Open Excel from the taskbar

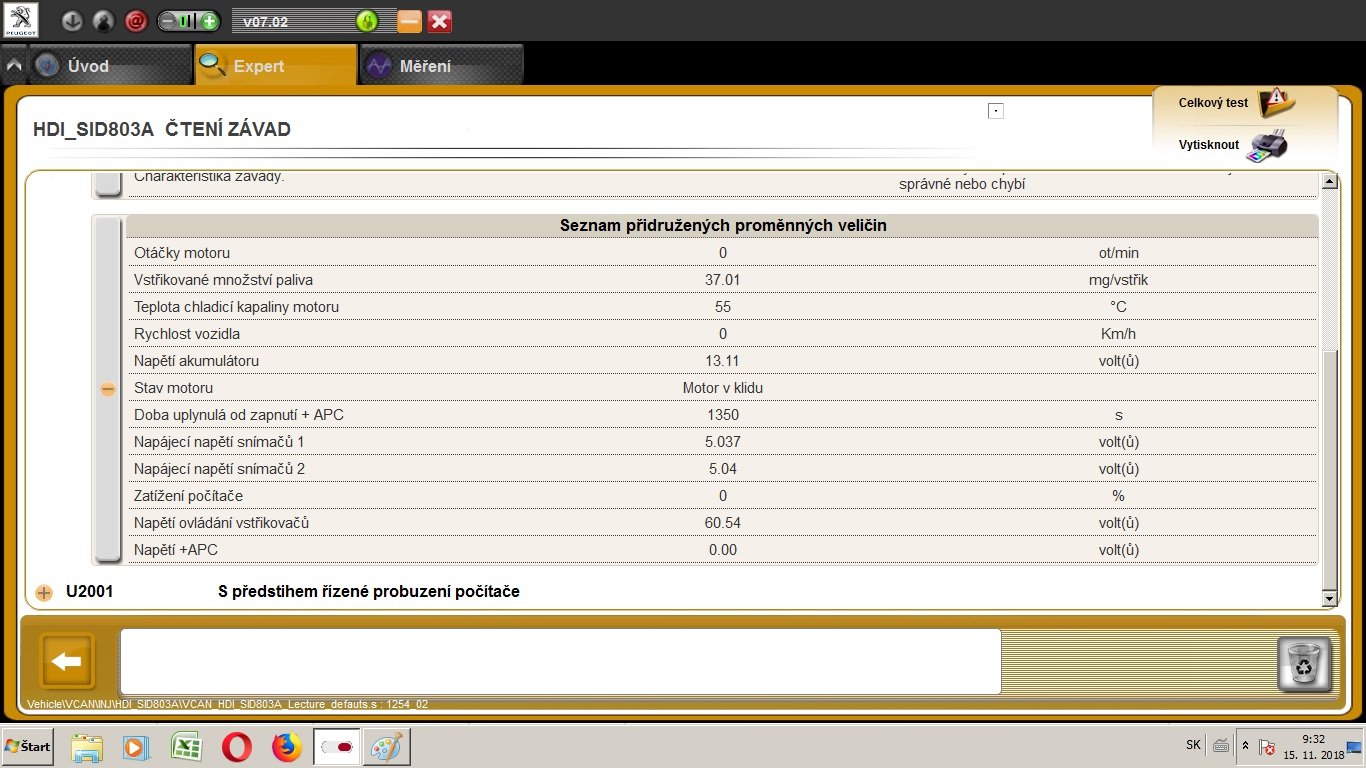(x=186, y=747)
